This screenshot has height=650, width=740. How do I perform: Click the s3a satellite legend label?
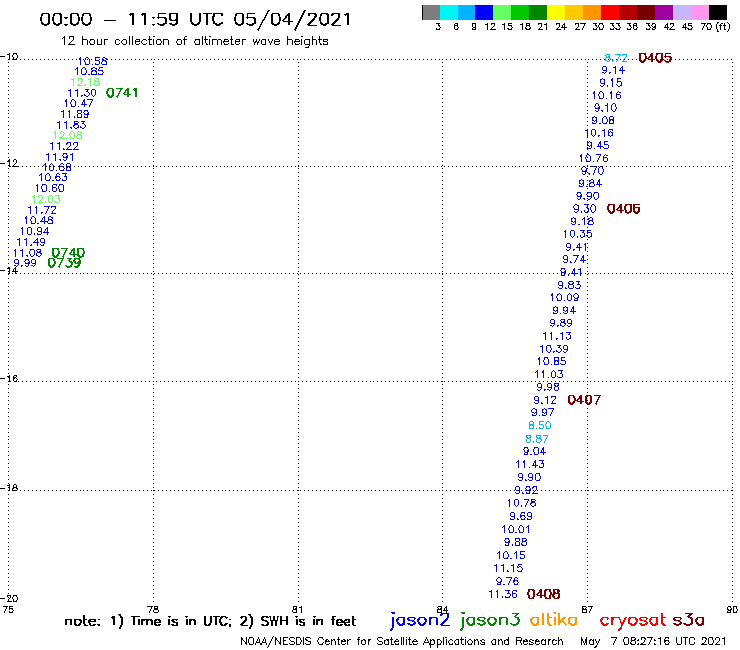click(x=688, y=620)
